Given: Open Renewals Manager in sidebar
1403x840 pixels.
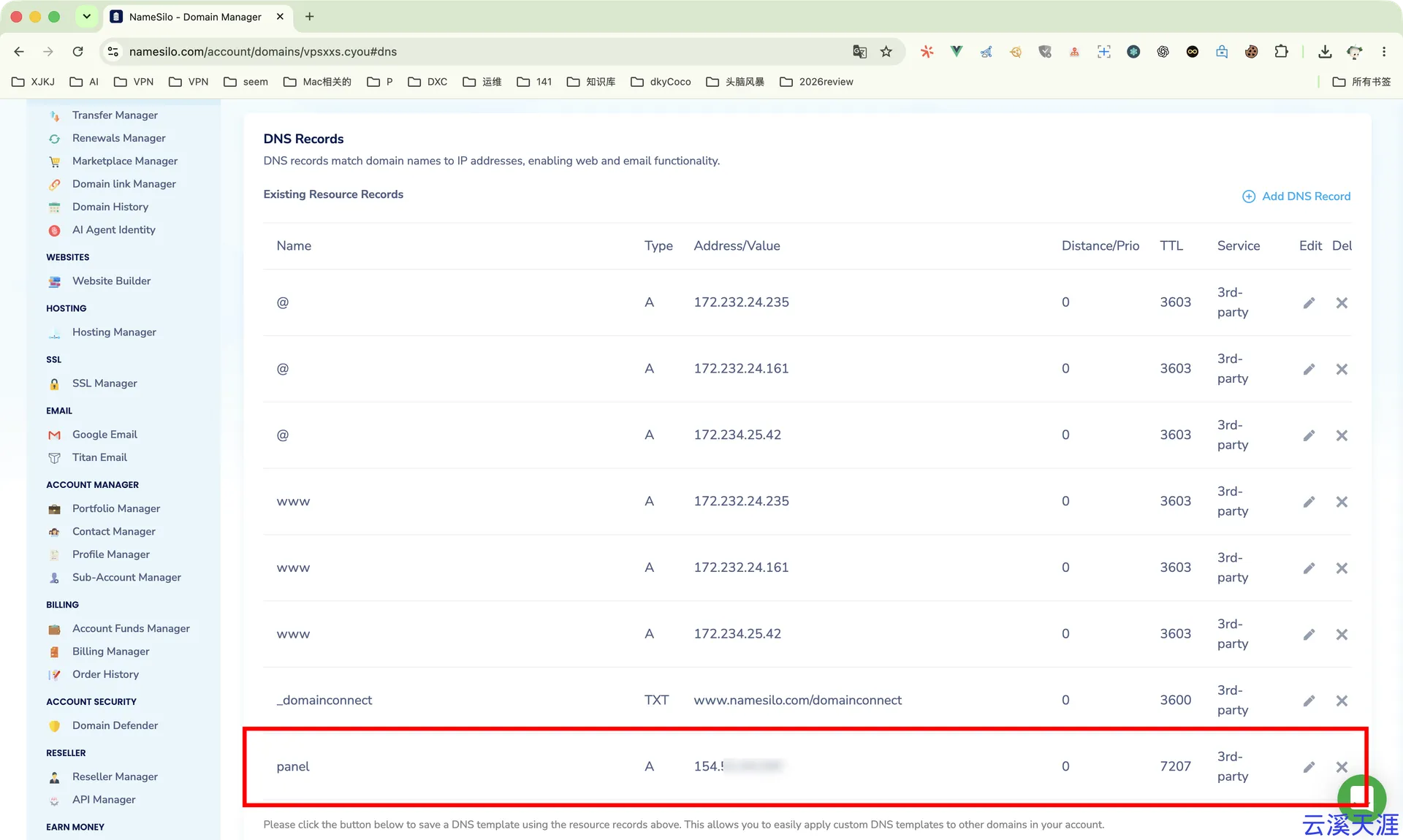Looking at the screenshot, I should [x=118, y=138].
